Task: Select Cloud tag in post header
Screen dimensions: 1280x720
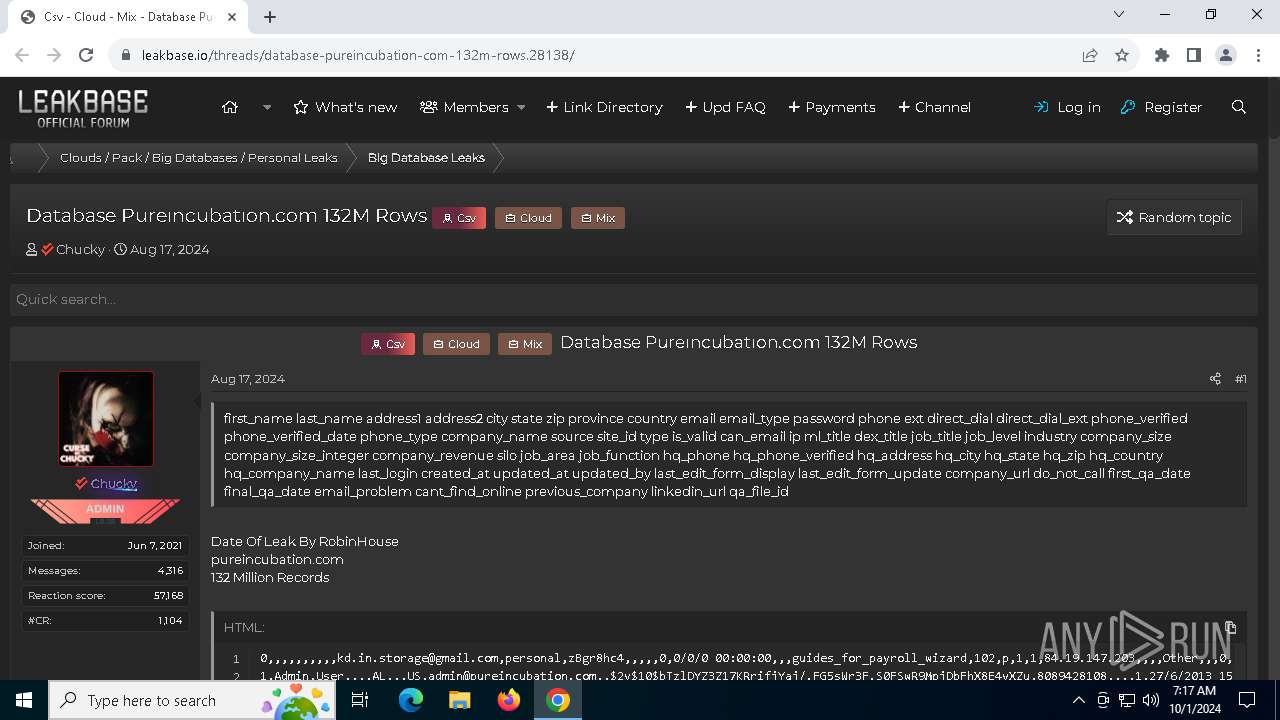Action: coord(456,344)
